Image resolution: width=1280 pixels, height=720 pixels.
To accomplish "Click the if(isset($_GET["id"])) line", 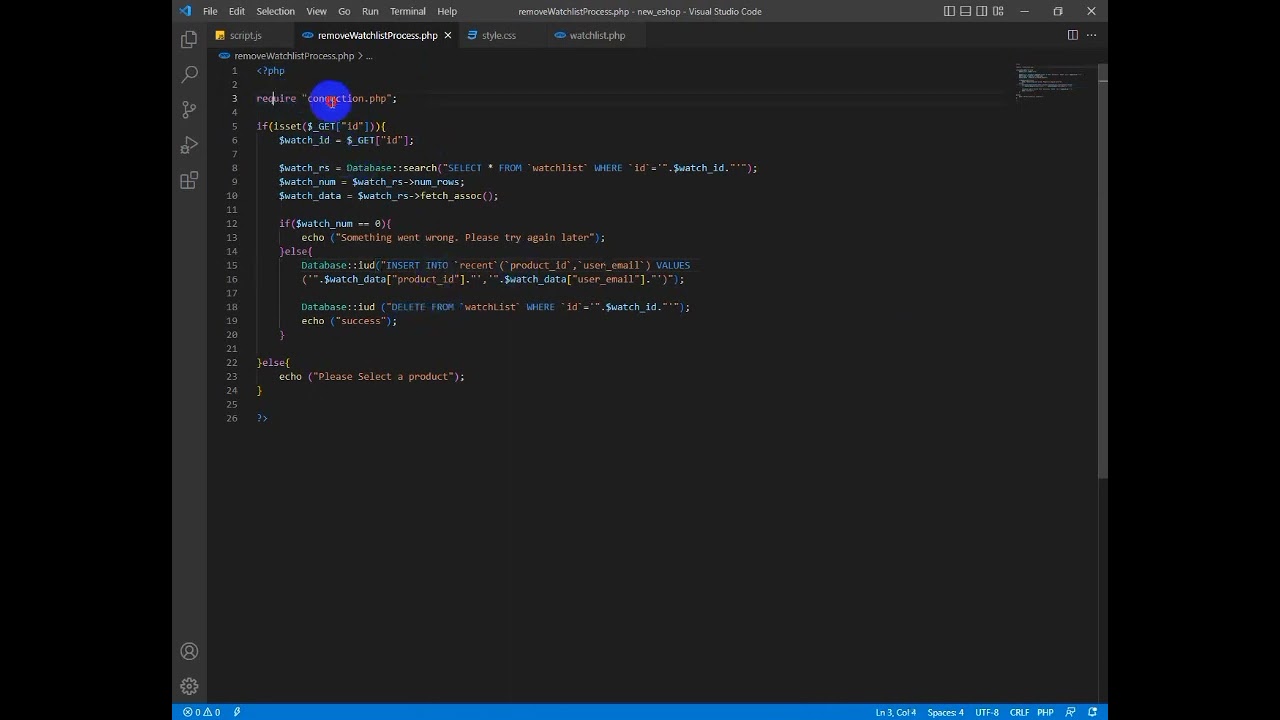I will tap(321, 126).
